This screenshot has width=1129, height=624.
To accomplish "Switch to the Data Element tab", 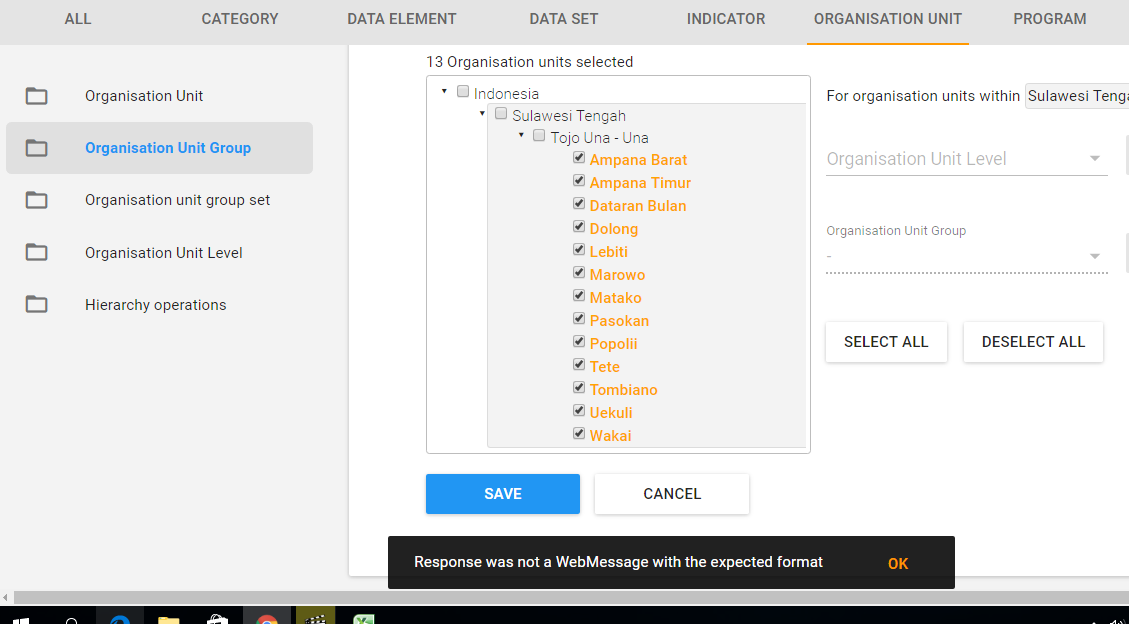I will tap(402, 19).
